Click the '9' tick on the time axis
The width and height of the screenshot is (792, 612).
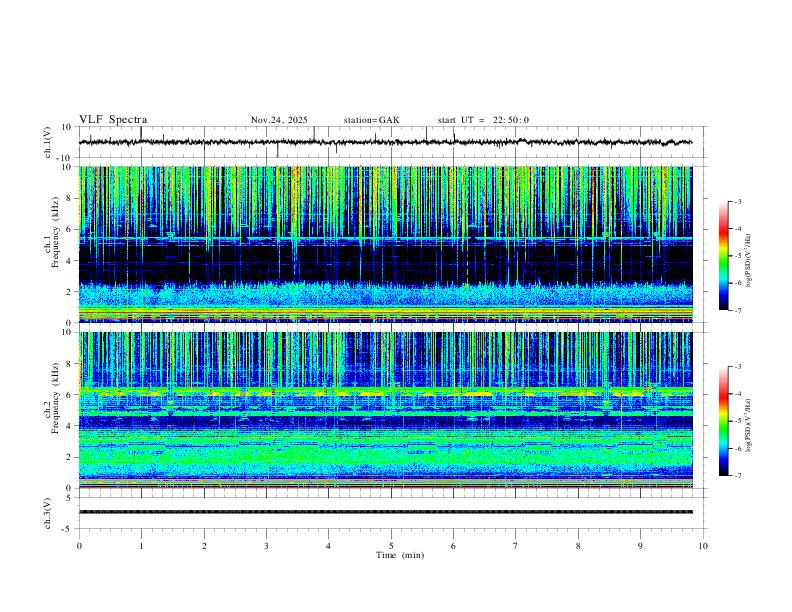pos(640,546)
